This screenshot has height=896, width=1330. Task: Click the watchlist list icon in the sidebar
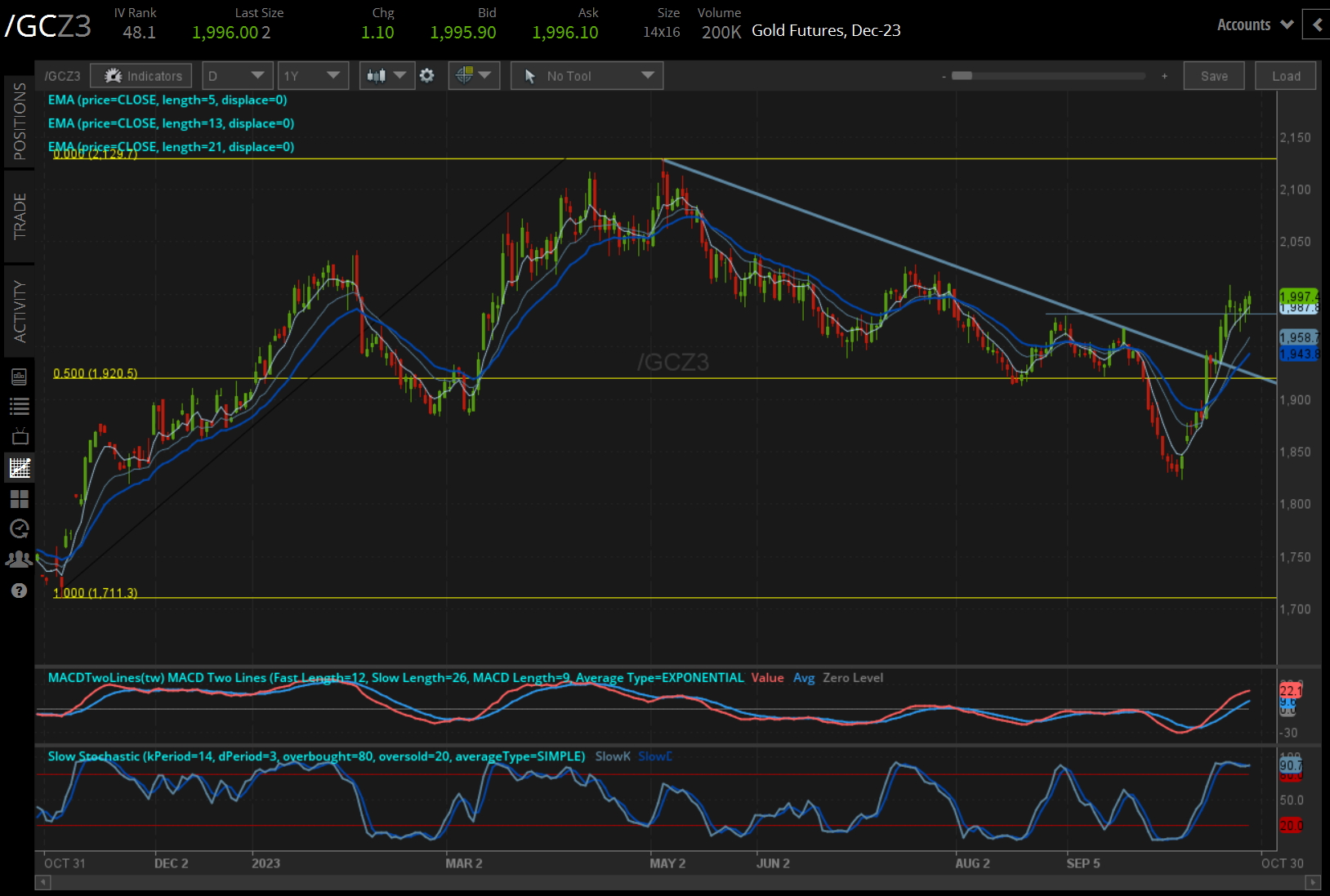[x=20, y=406]
